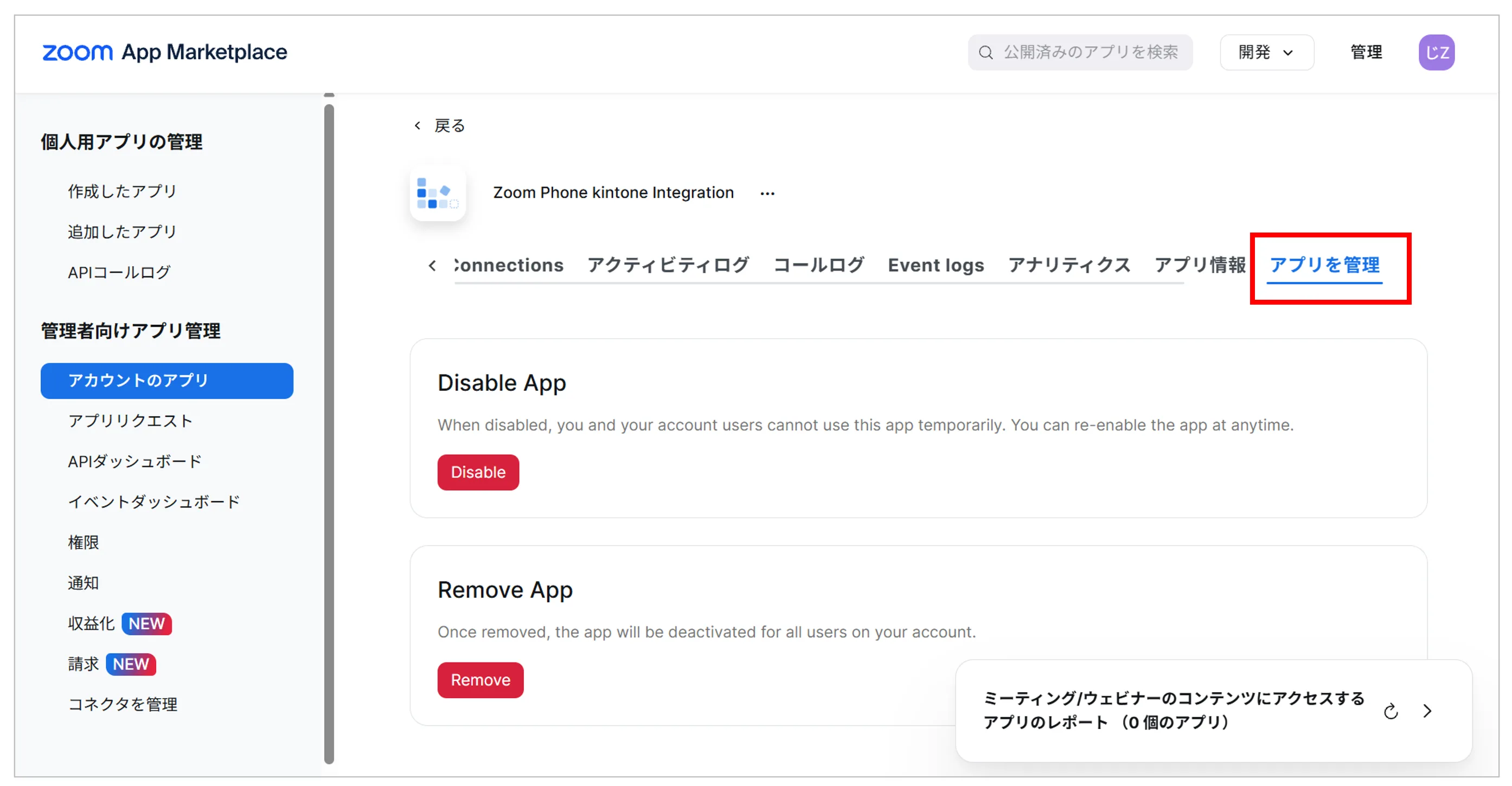Click the refresh icon in the report popup
1512x786 pixels.
tap(1391, 712)
